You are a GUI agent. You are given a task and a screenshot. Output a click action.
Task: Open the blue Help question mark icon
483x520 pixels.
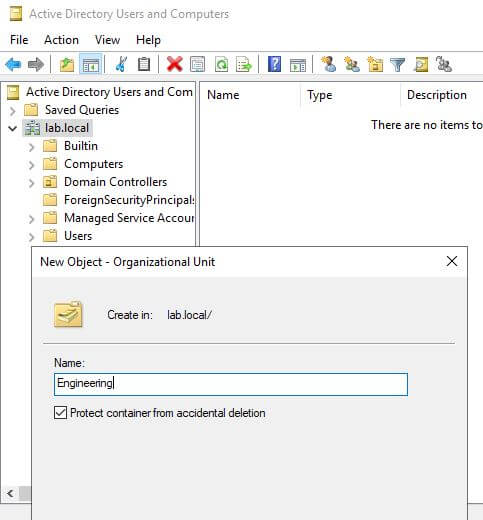pyautogui.click(x=274, y=64)
